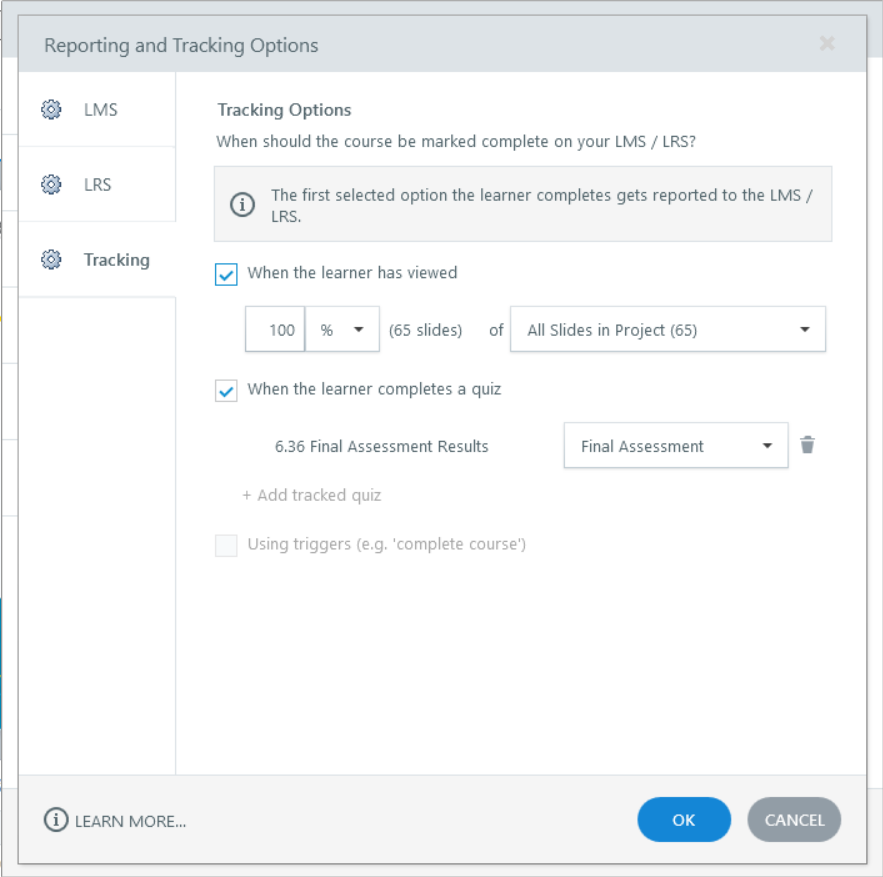This screenshot has height=877, width=883.
Task: Click the Learn More info icon
Action: (55, 820)
